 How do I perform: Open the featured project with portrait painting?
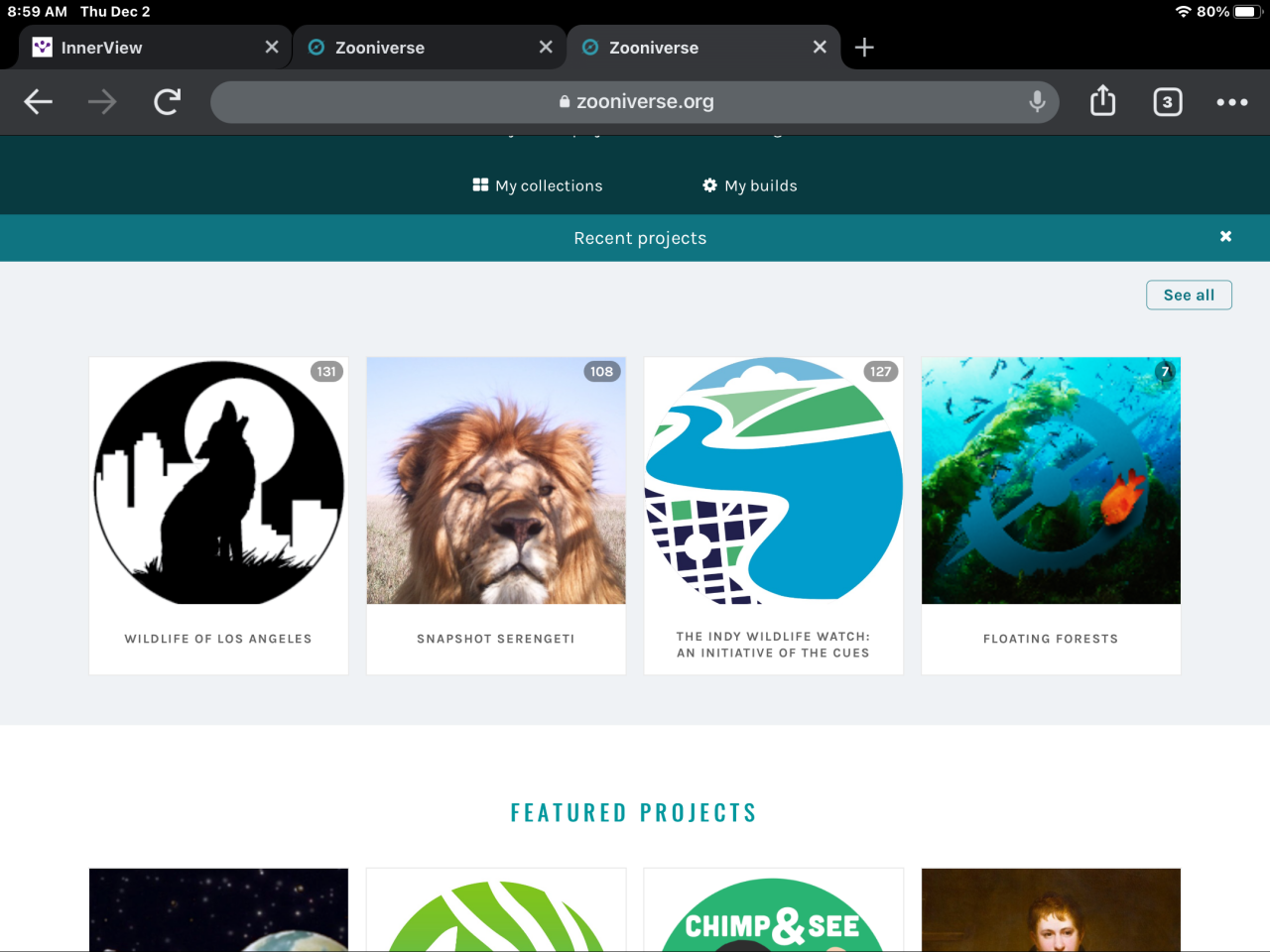pos(1051,909)
